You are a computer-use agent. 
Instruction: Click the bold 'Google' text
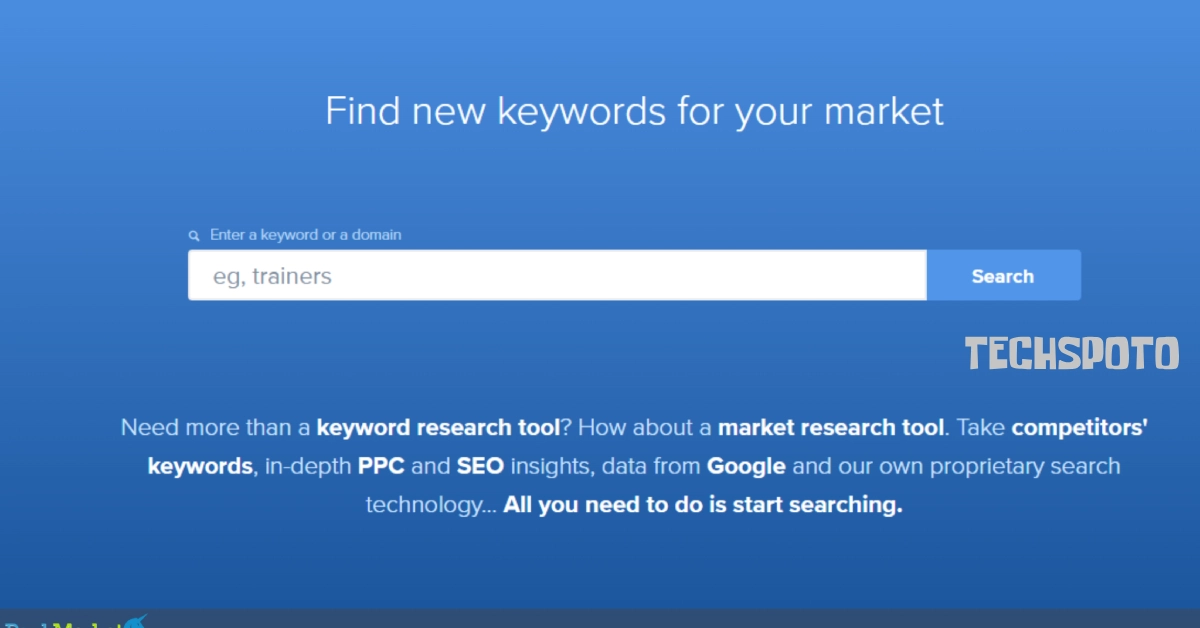746,466
